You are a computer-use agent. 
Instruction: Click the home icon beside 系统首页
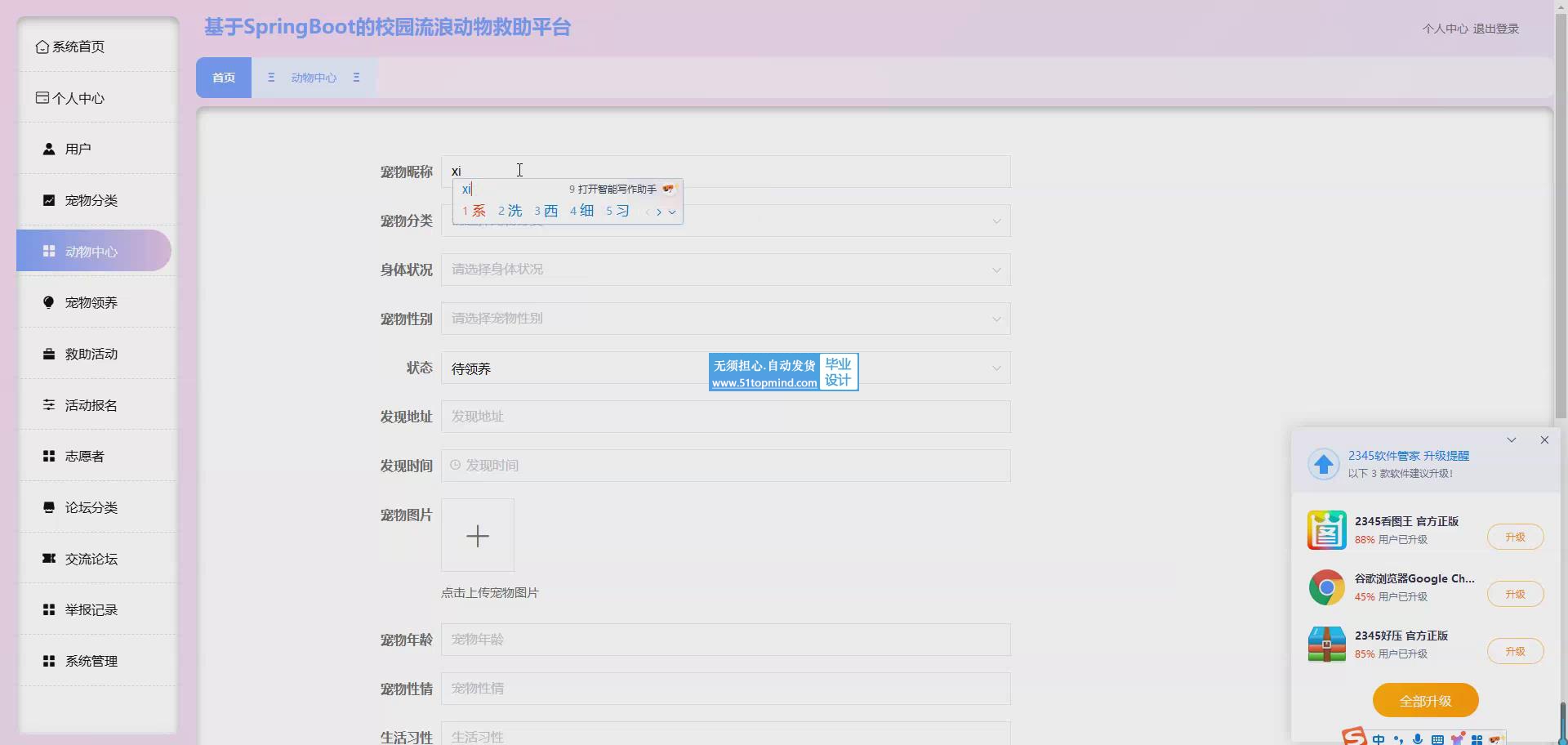click(42, 47)
